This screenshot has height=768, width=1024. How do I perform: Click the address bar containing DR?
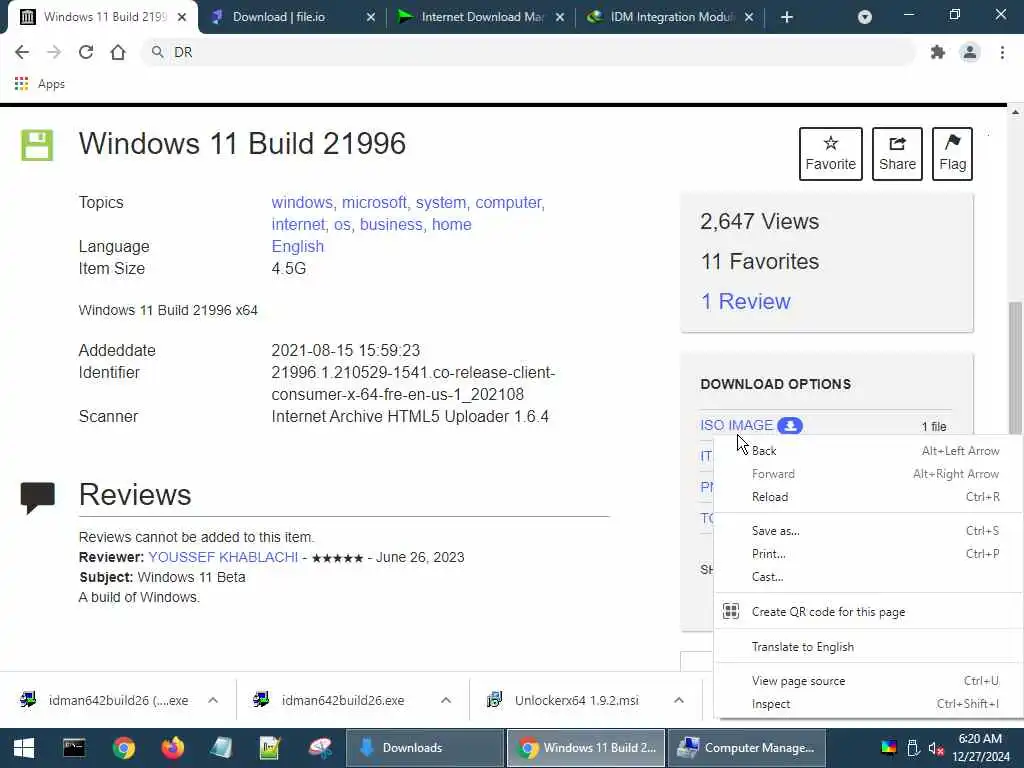pyautogui.click(x=529, y=52)
